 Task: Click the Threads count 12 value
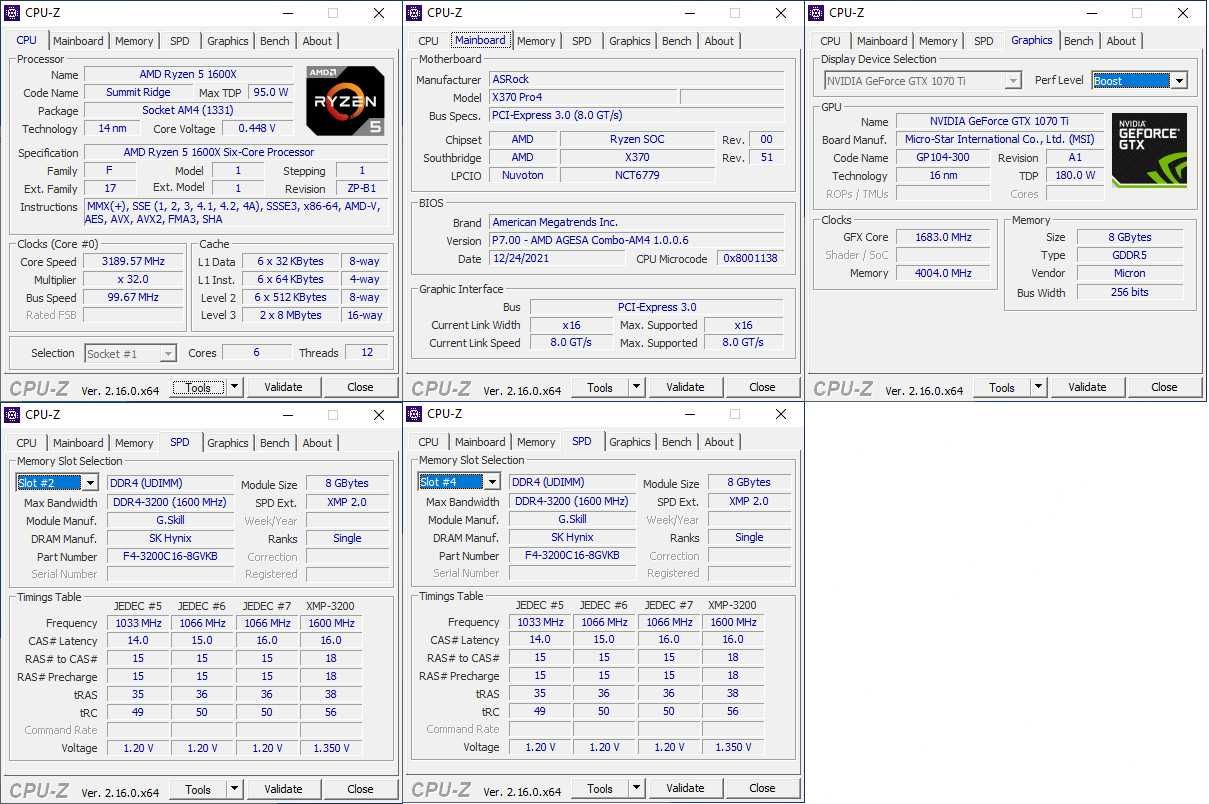coord(367,353)
